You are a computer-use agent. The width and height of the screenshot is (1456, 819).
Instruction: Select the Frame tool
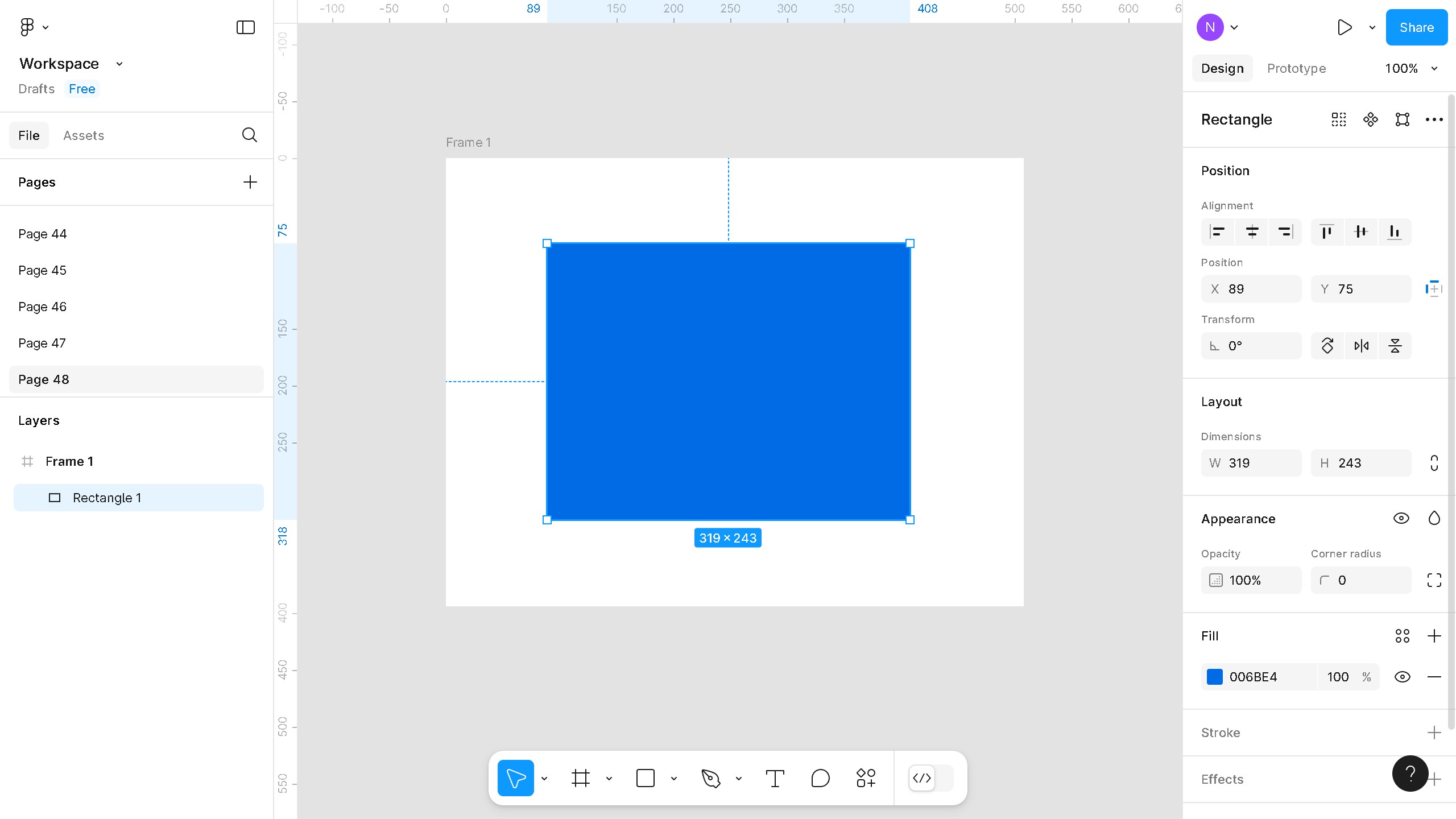coord(580,778)
